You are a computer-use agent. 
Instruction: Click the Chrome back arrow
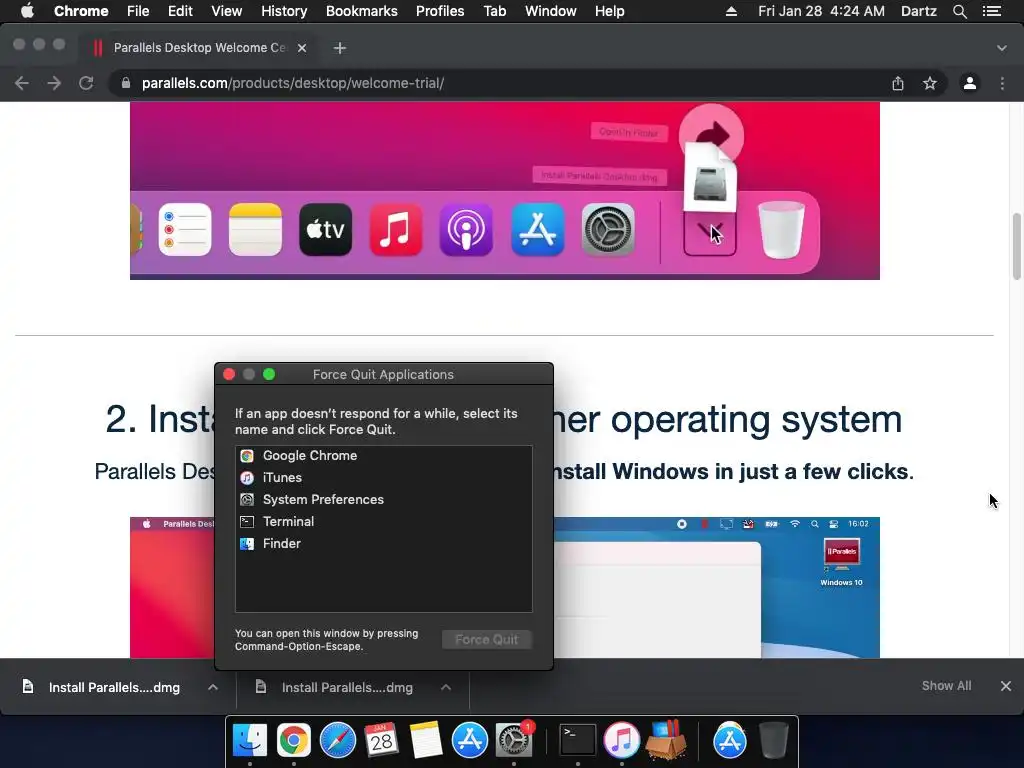pyautogui.click(x=22, y=83)
